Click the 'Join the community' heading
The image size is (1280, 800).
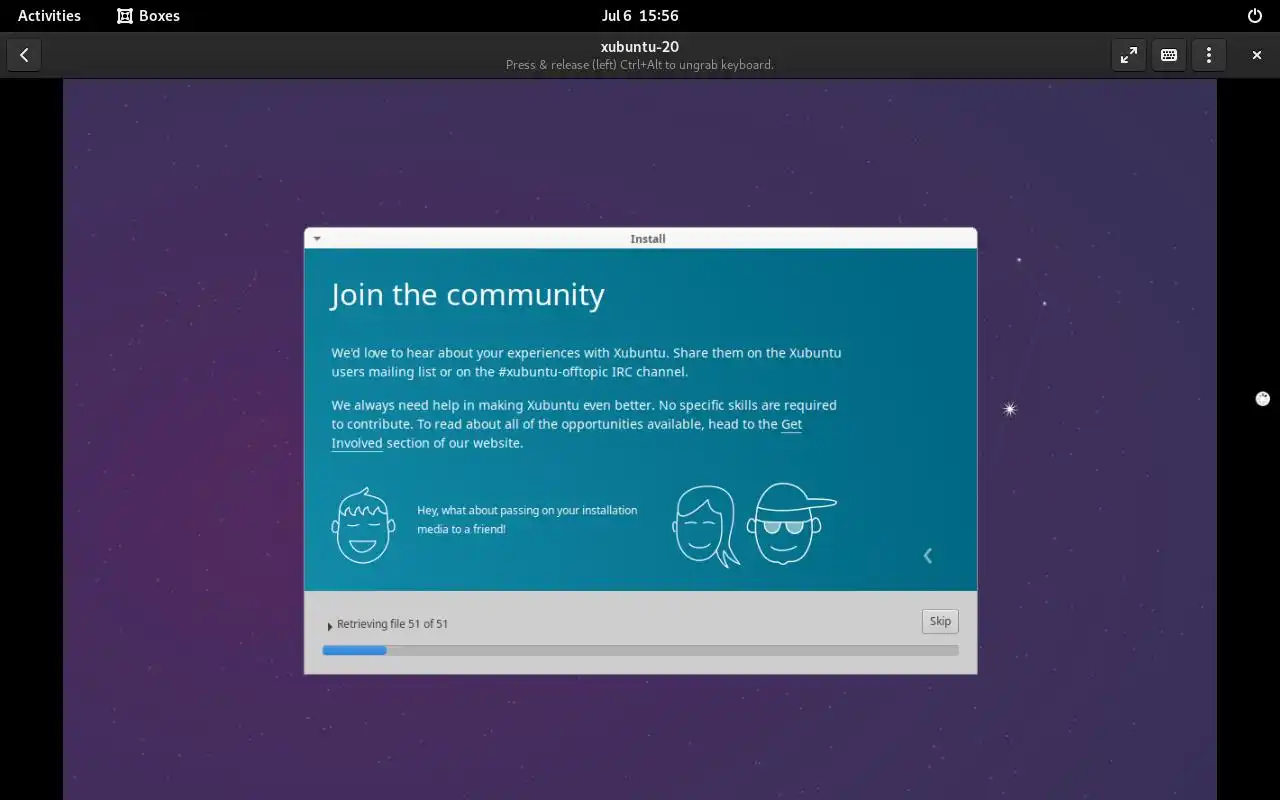(x=468, y=295)
